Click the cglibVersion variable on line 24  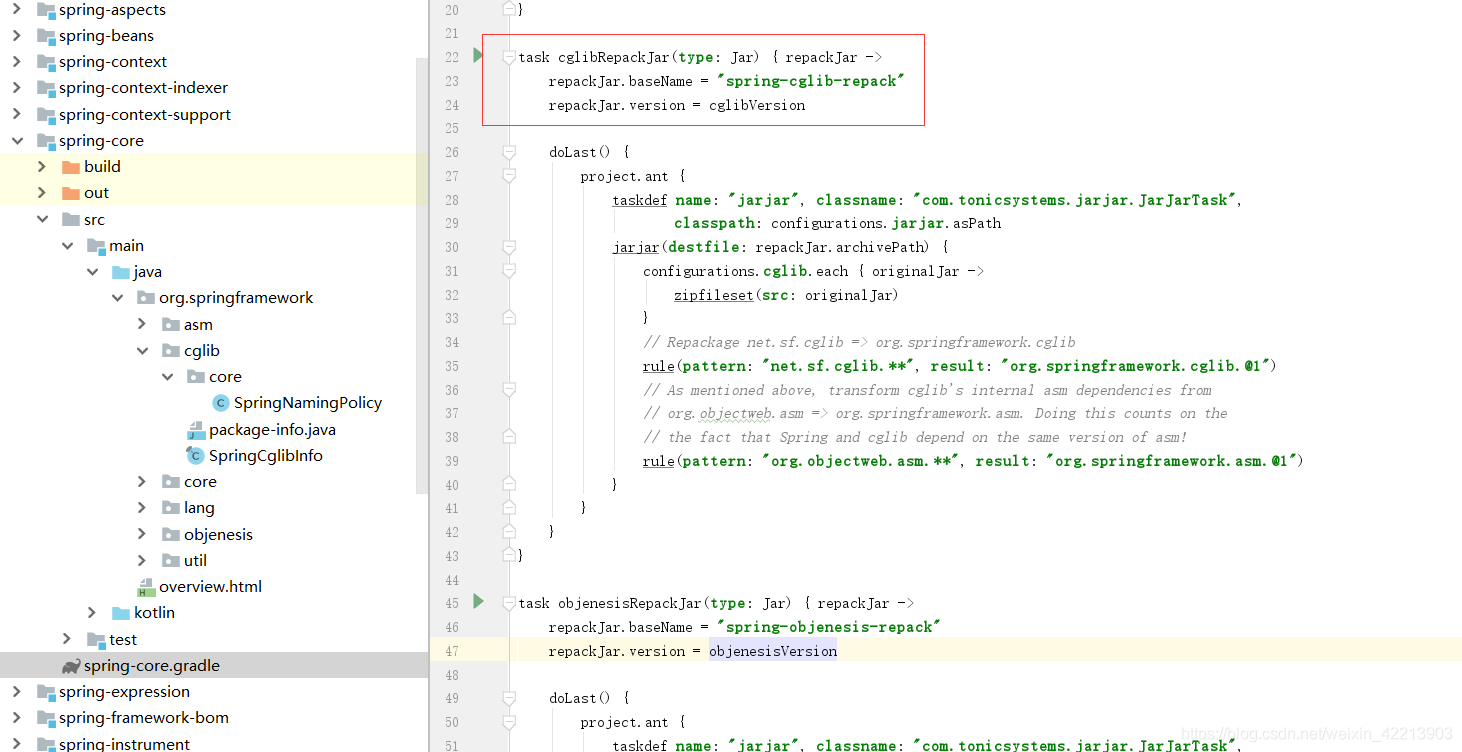pyautogui.click(x=757, y=105)
